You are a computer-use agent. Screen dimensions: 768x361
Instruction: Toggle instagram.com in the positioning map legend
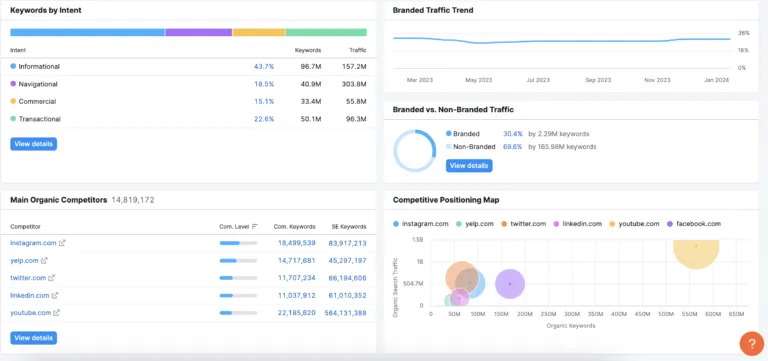pos(421,224)
